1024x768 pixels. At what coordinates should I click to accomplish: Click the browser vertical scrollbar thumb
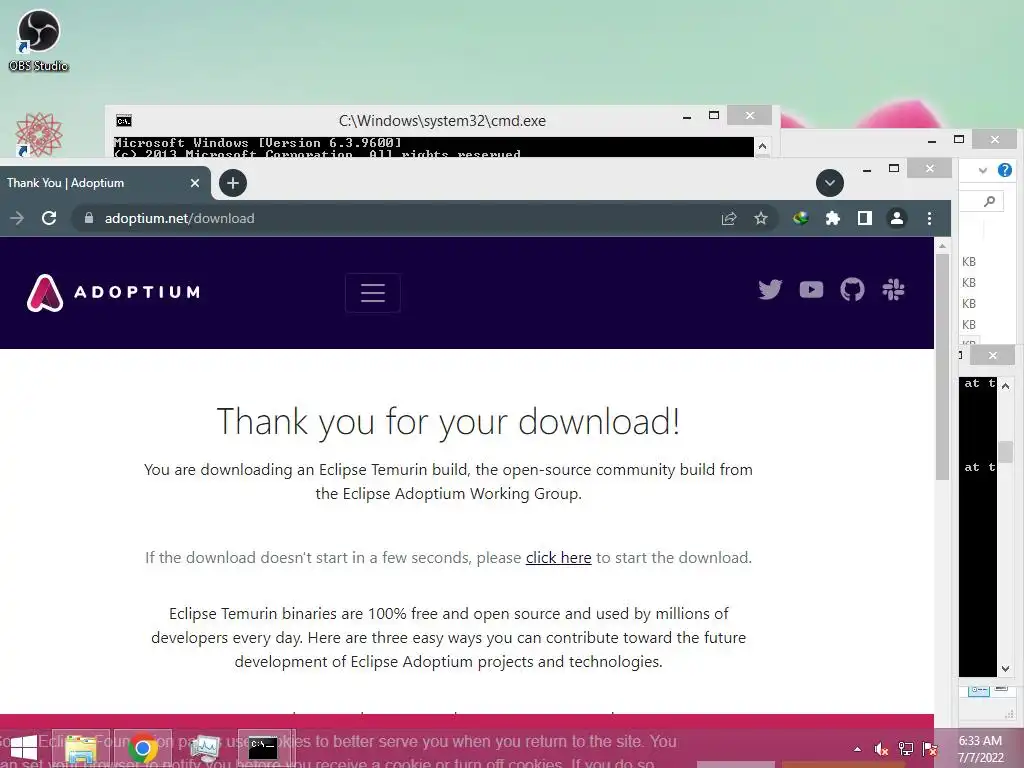(x=942, y=366)
